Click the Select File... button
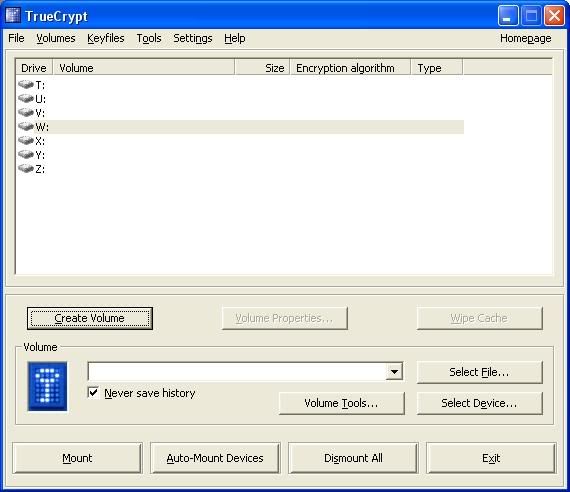This screenshot has height=492, width=570. tap(479, 372)
